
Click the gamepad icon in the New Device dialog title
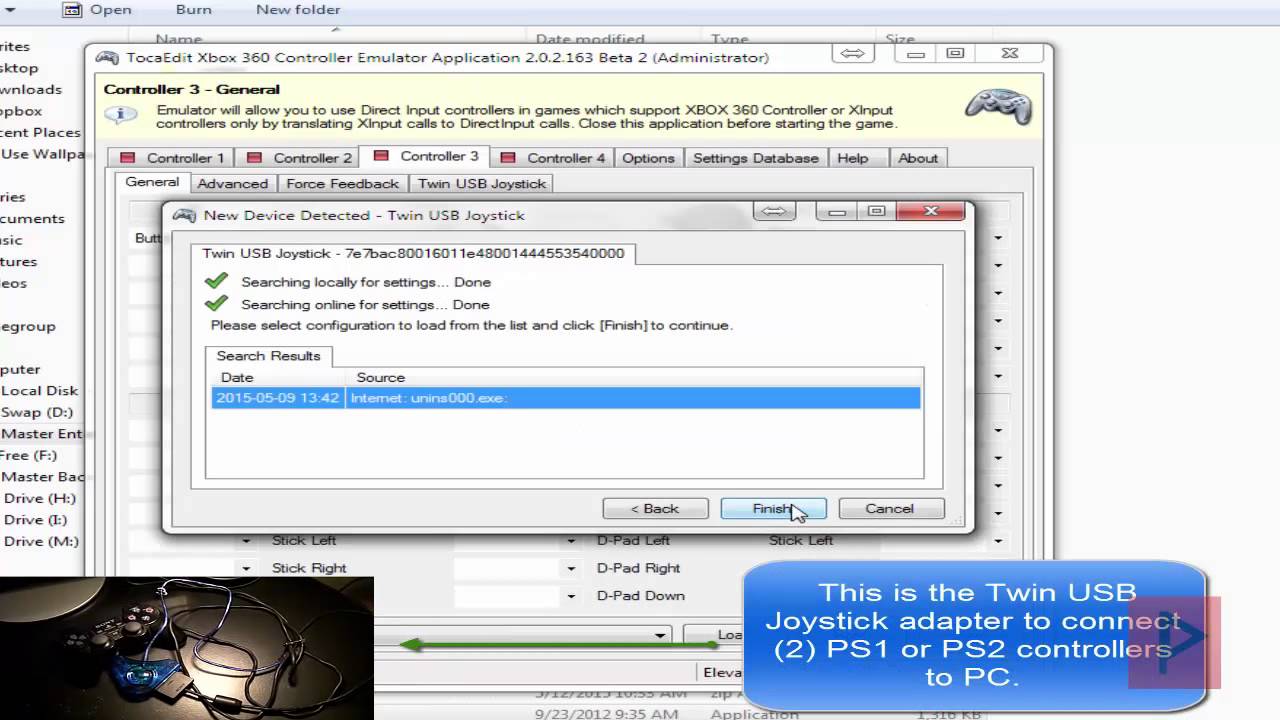[184, 215]
